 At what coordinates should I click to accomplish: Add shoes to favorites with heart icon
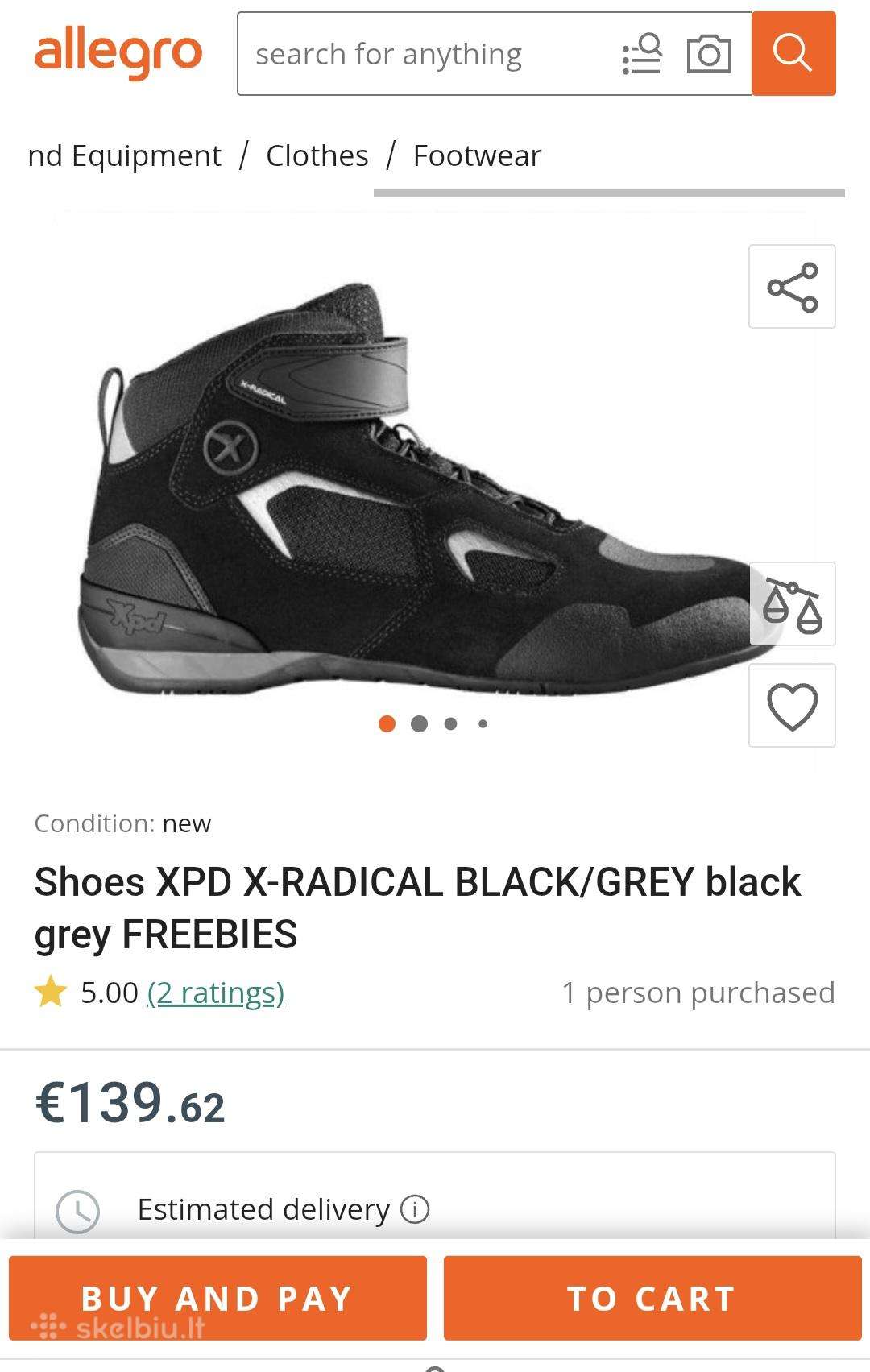click(x=792, y=706)
